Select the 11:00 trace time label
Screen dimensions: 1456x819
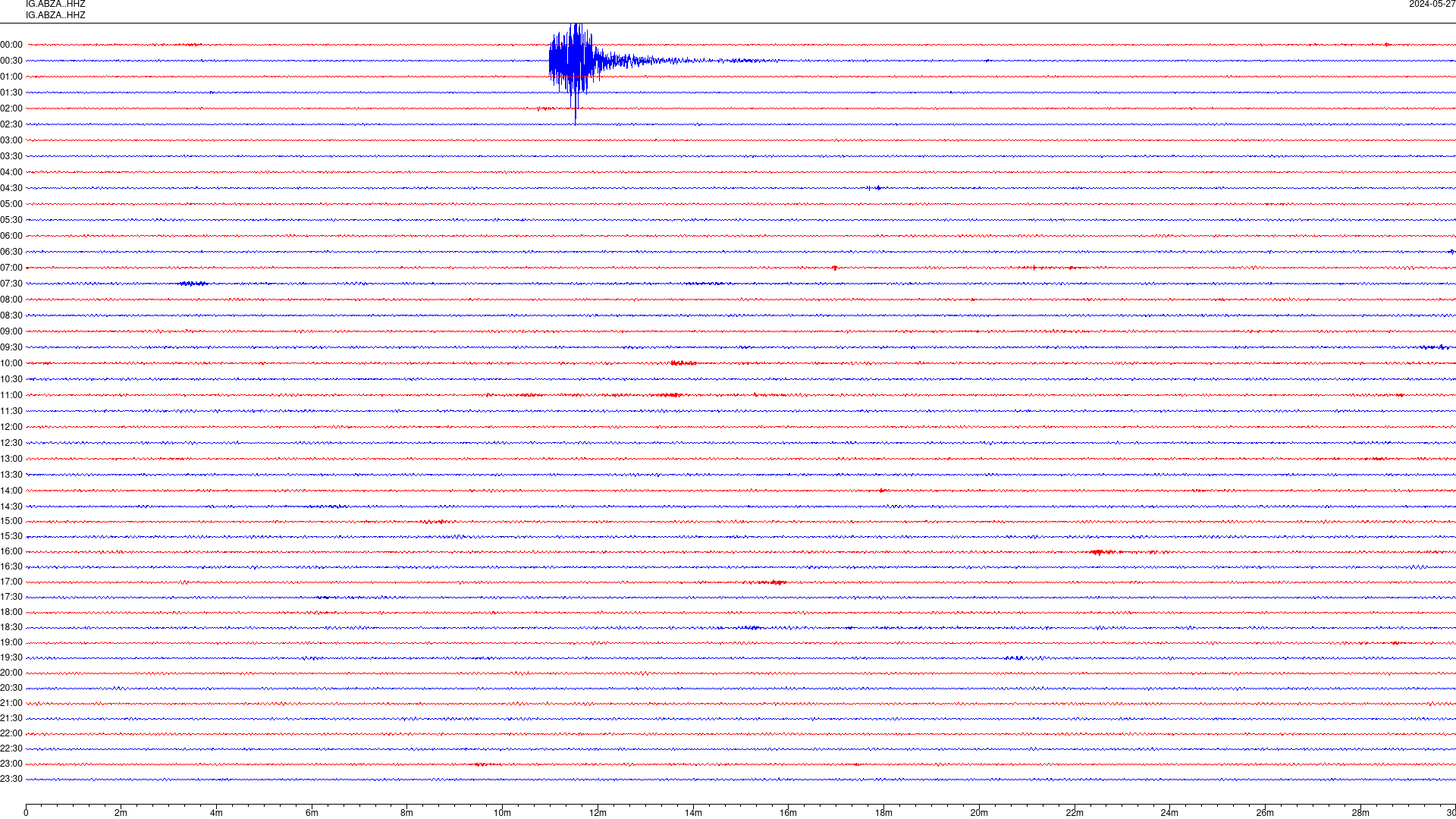click(x=11, y=395)
